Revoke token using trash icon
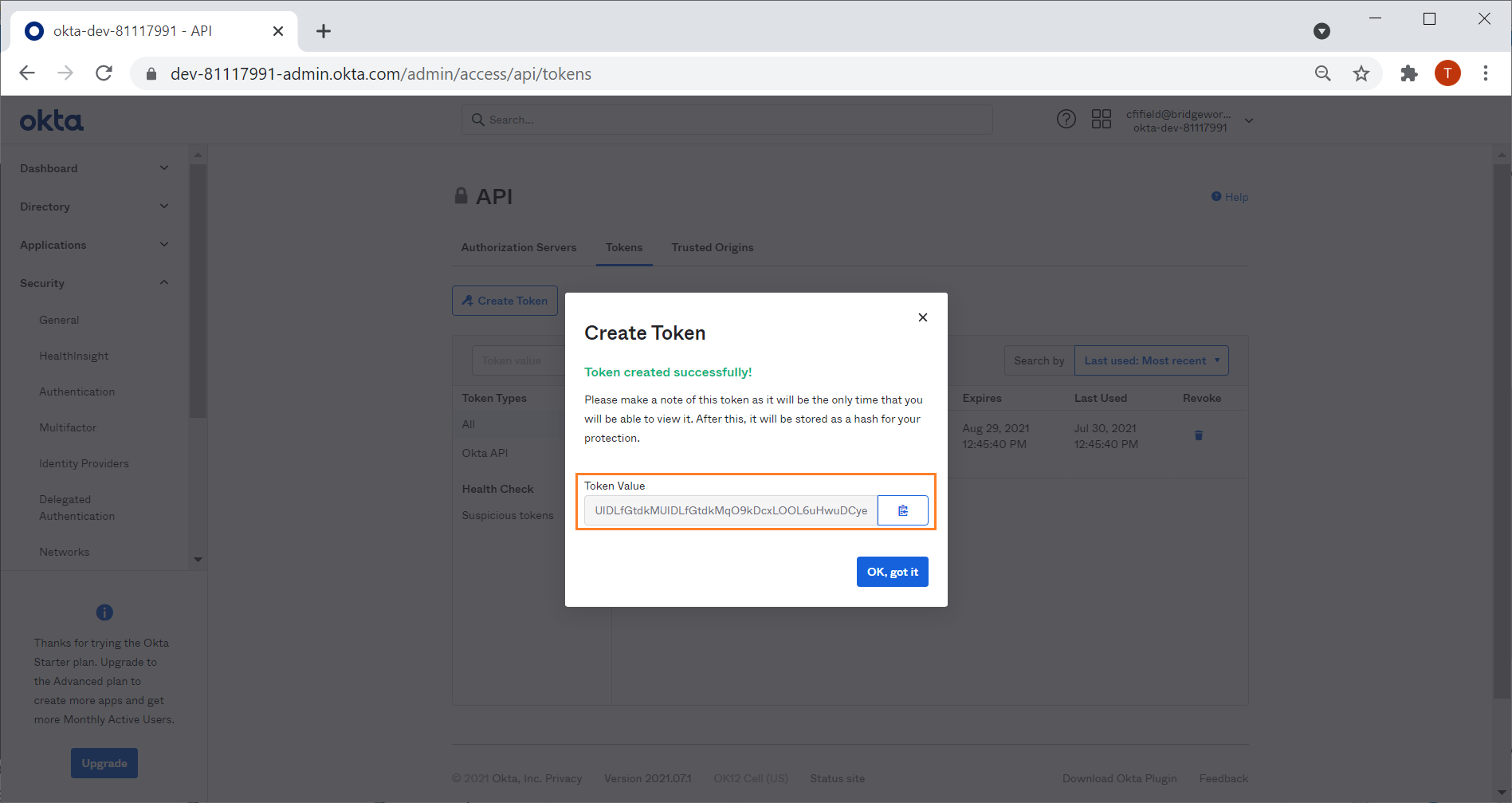Viewport: 1512px width, 803px height. (1199, 435)
